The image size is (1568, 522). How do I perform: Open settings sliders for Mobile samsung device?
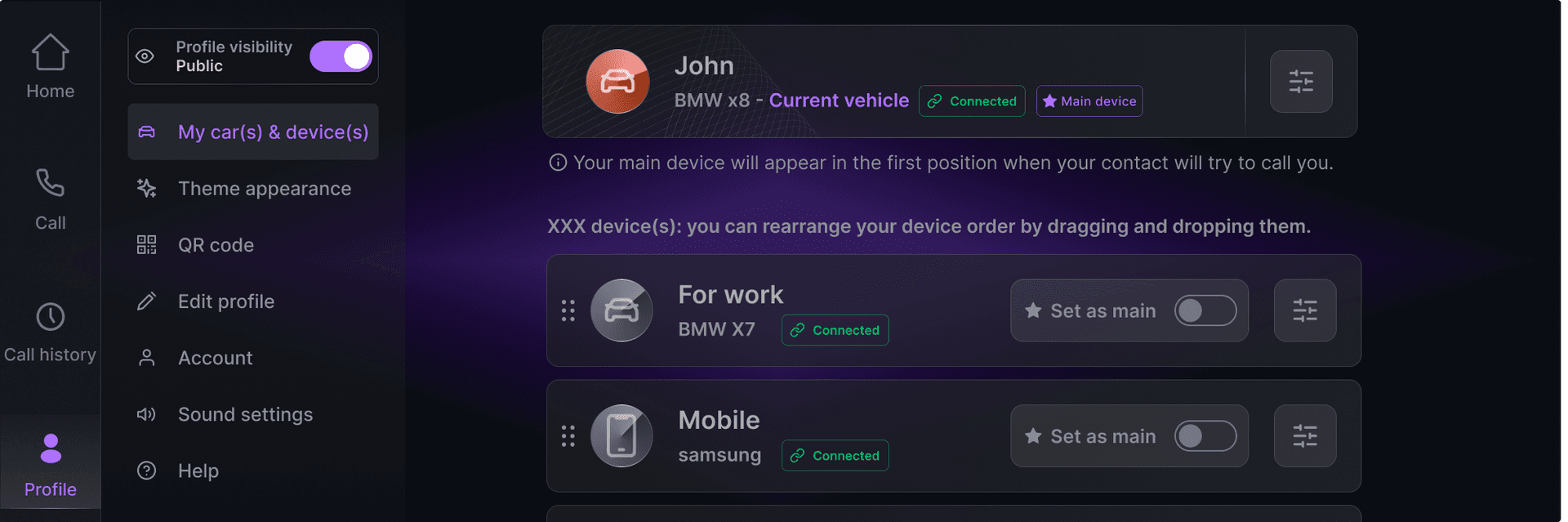(x=1304, y=436)
